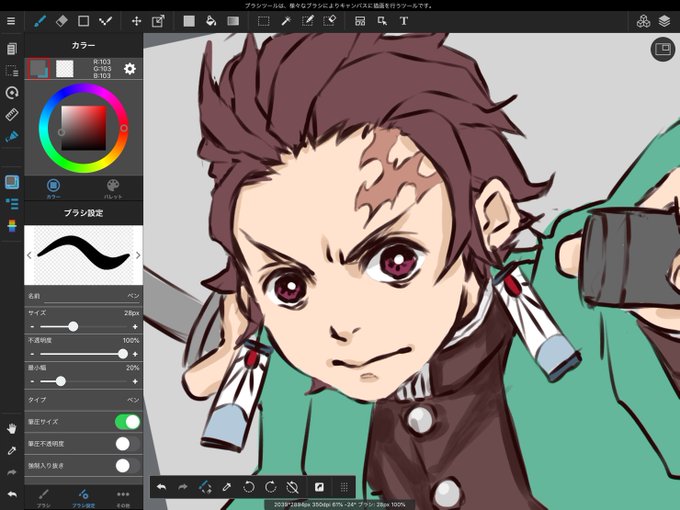This screenshot has width=680, height=510.
Task: Select the Selection Eraser tool
Action: pos(330,21)
